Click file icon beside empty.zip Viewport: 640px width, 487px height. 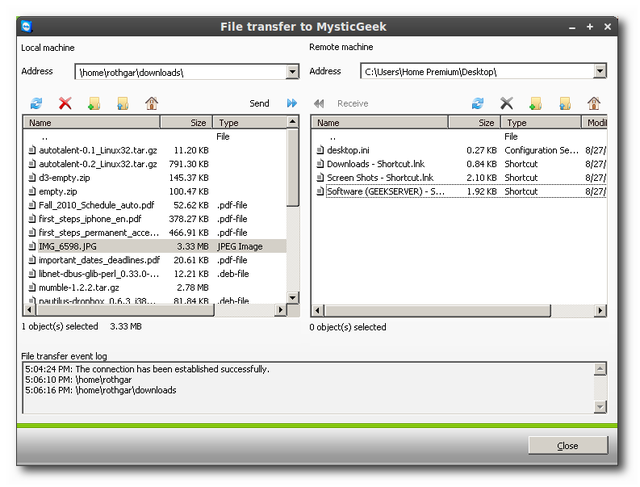point(32,191)
